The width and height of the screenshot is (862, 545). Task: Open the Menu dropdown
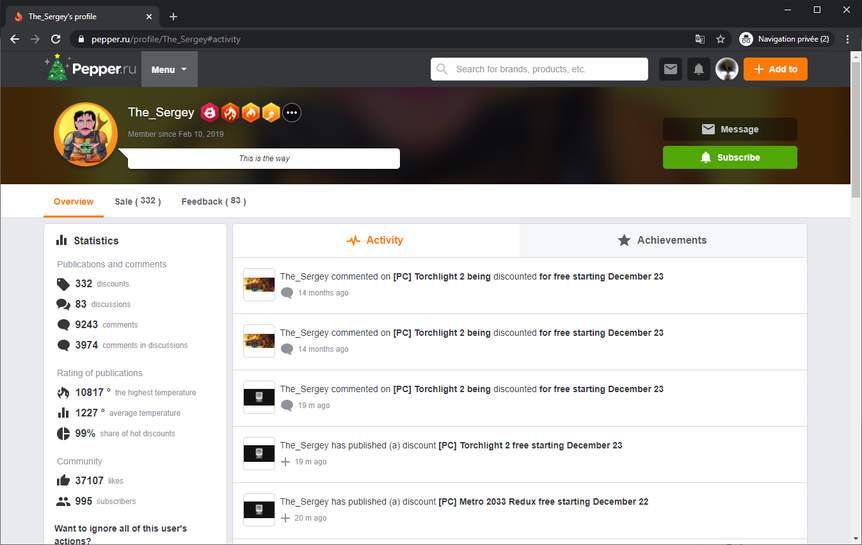tap(169, 69)
